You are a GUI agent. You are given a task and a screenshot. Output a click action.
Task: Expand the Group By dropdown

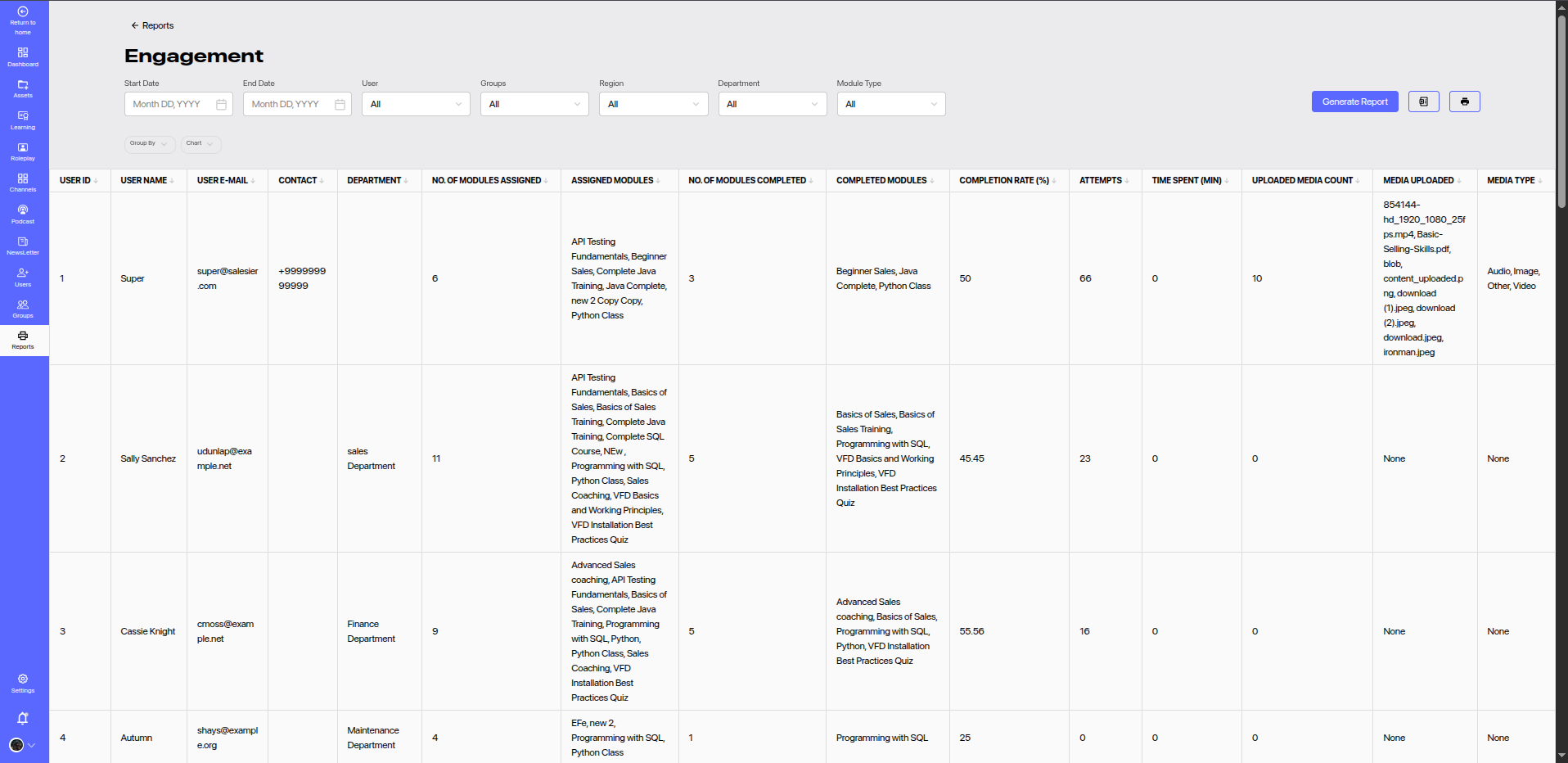pos(149,143)
